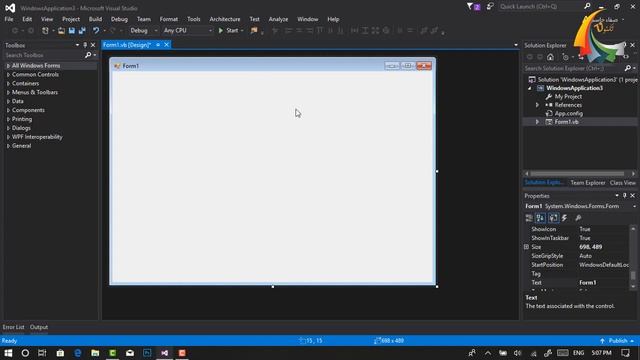This screenshot has height=360, width=640.
Task: Open the Architecture menu
Action: 224,19
